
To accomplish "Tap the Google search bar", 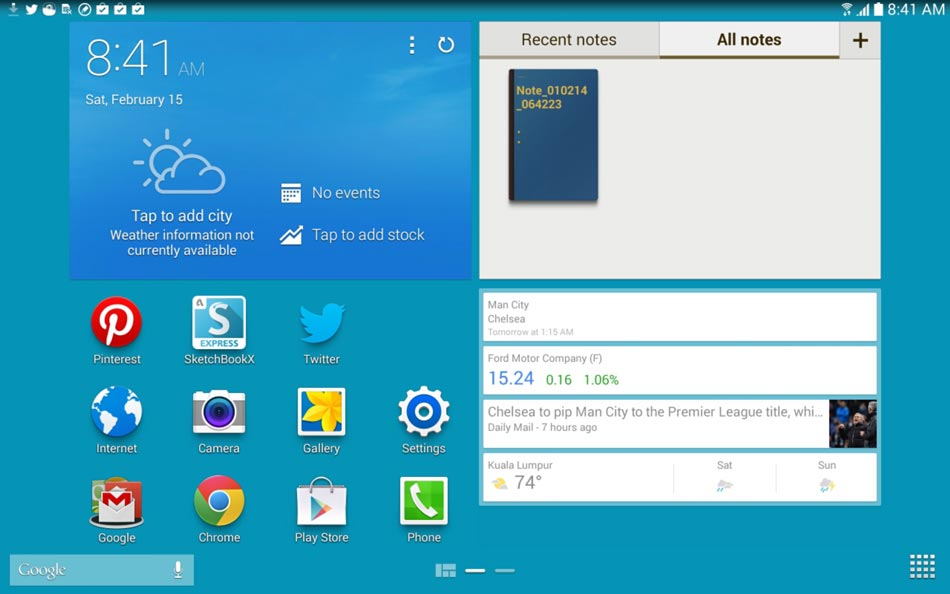I will 102,570.
